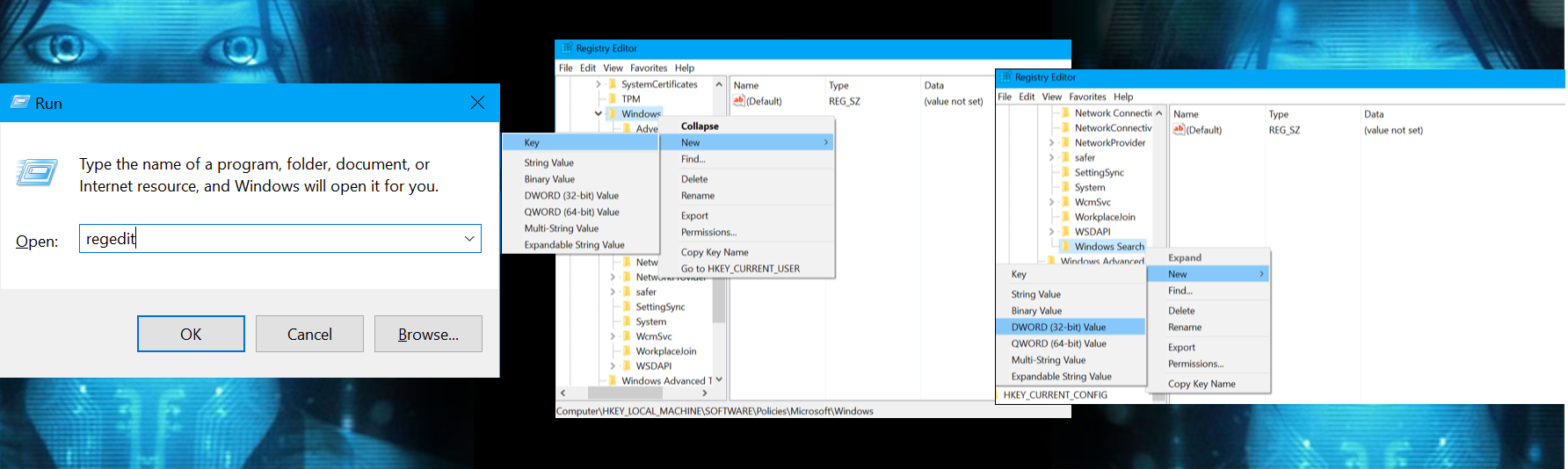Click (Default) string icon in Registry Editor with Collapse menu
The width and height of the screenshot is (1568, 469).
click(739, 101)
